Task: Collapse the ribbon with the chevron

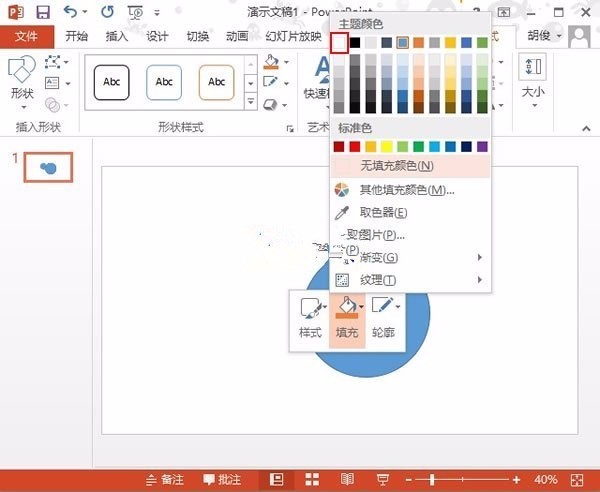Action: tap(586, 129)
